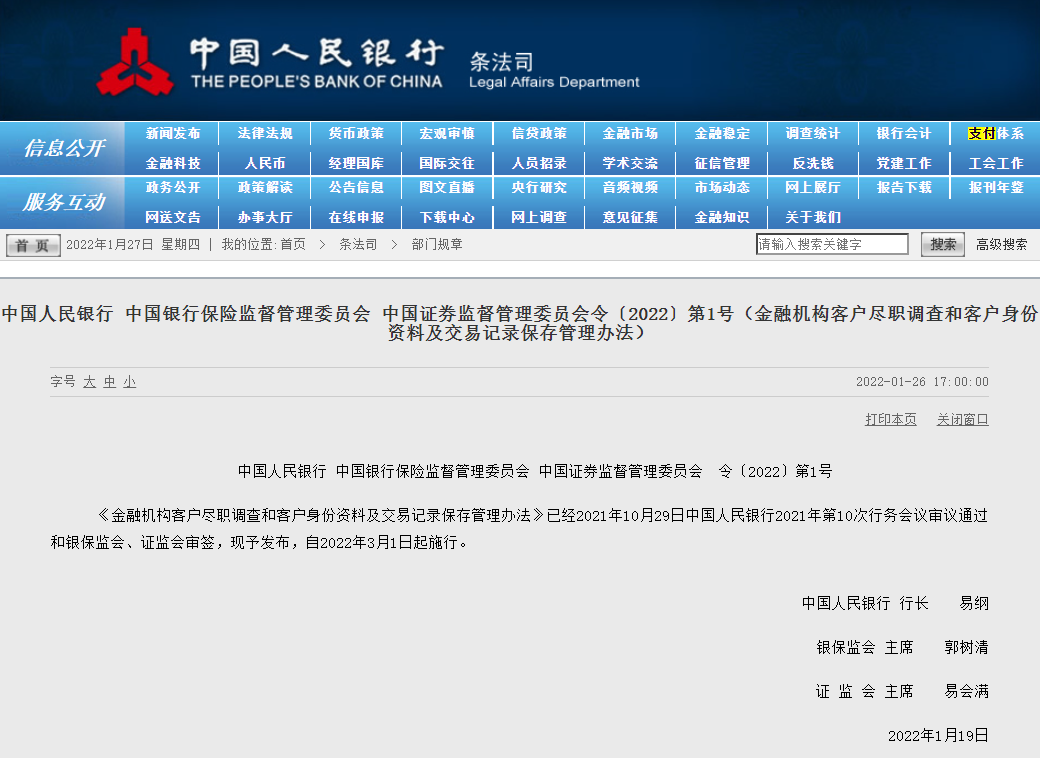Open 信贷政策 menu entry
1040x758 pixels.
pos(539,133)
